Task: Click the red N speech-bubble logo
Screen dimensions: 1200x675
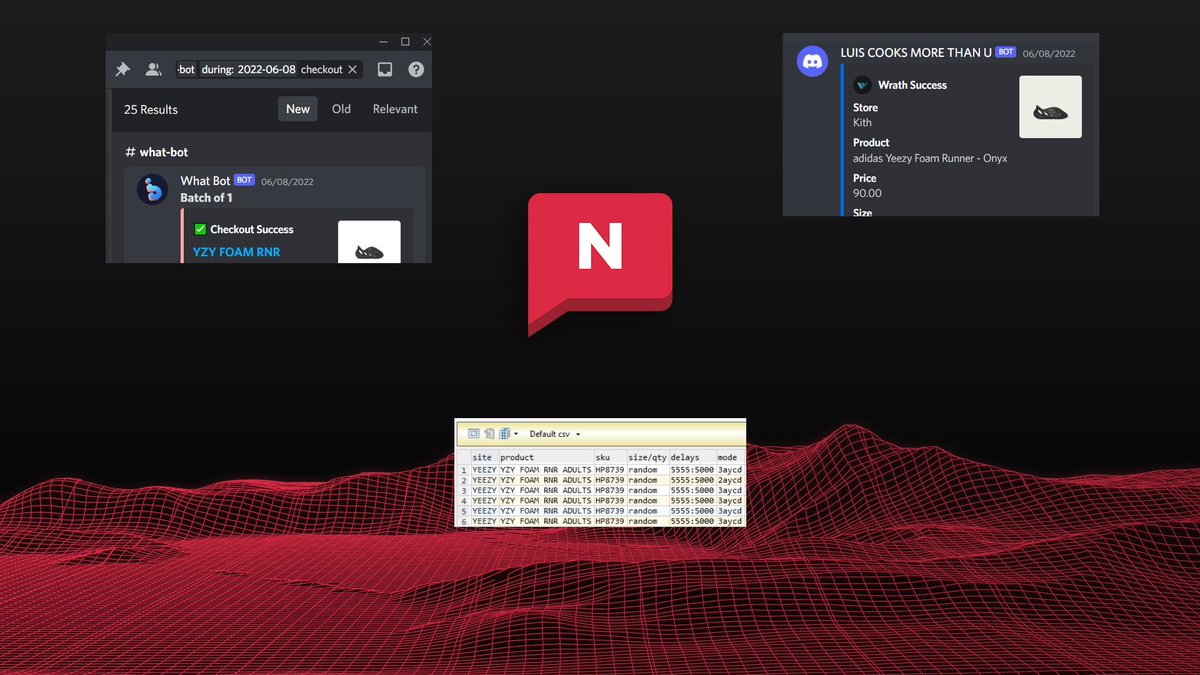Action: pyautogui.click(x=600, y=263)
